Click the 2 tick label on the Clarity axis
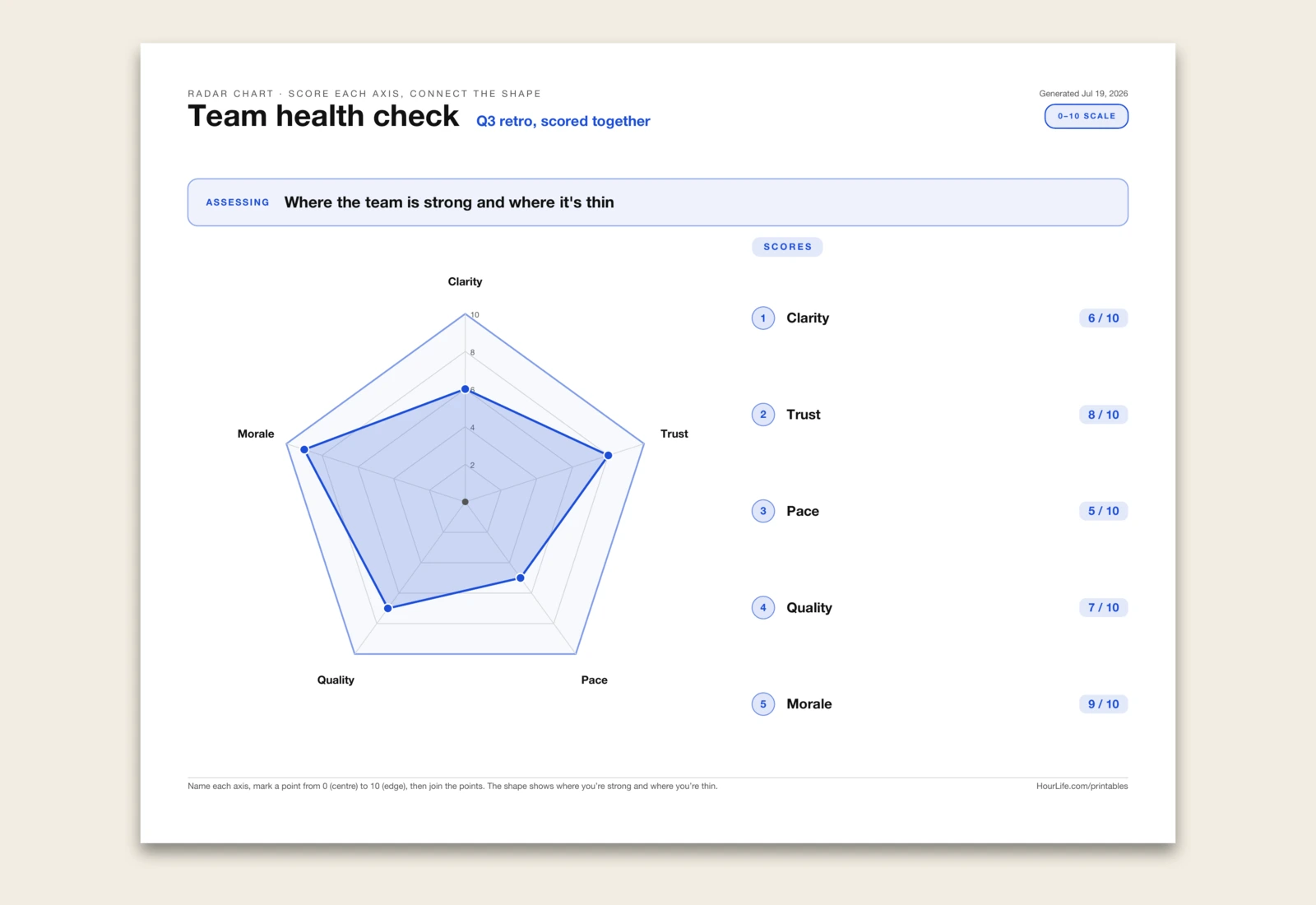Image resolution: width=1316 pixels, height=905 pixels. click(x=472, y=466)
